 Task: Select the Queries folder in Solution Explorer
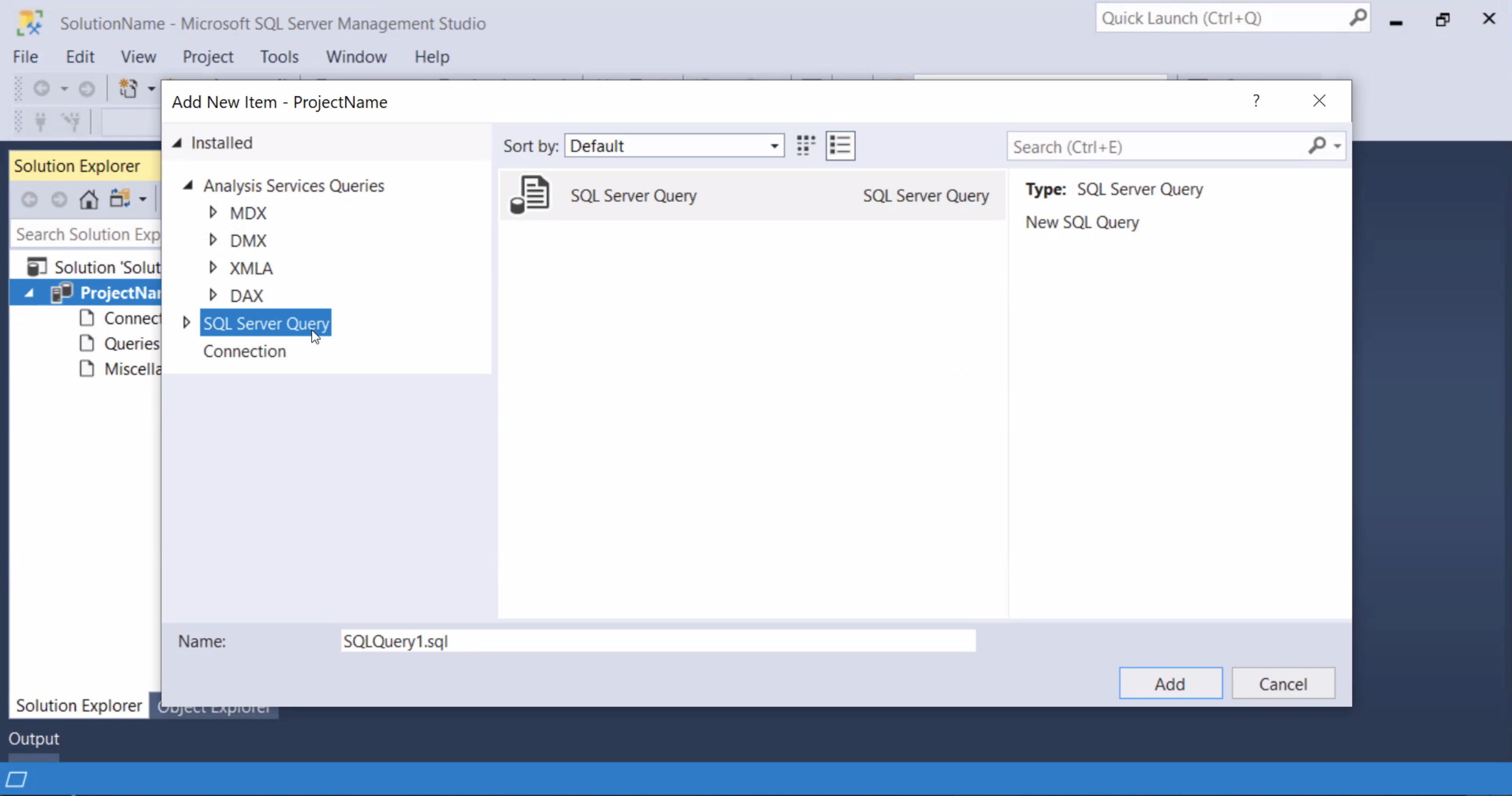point(131,344)
